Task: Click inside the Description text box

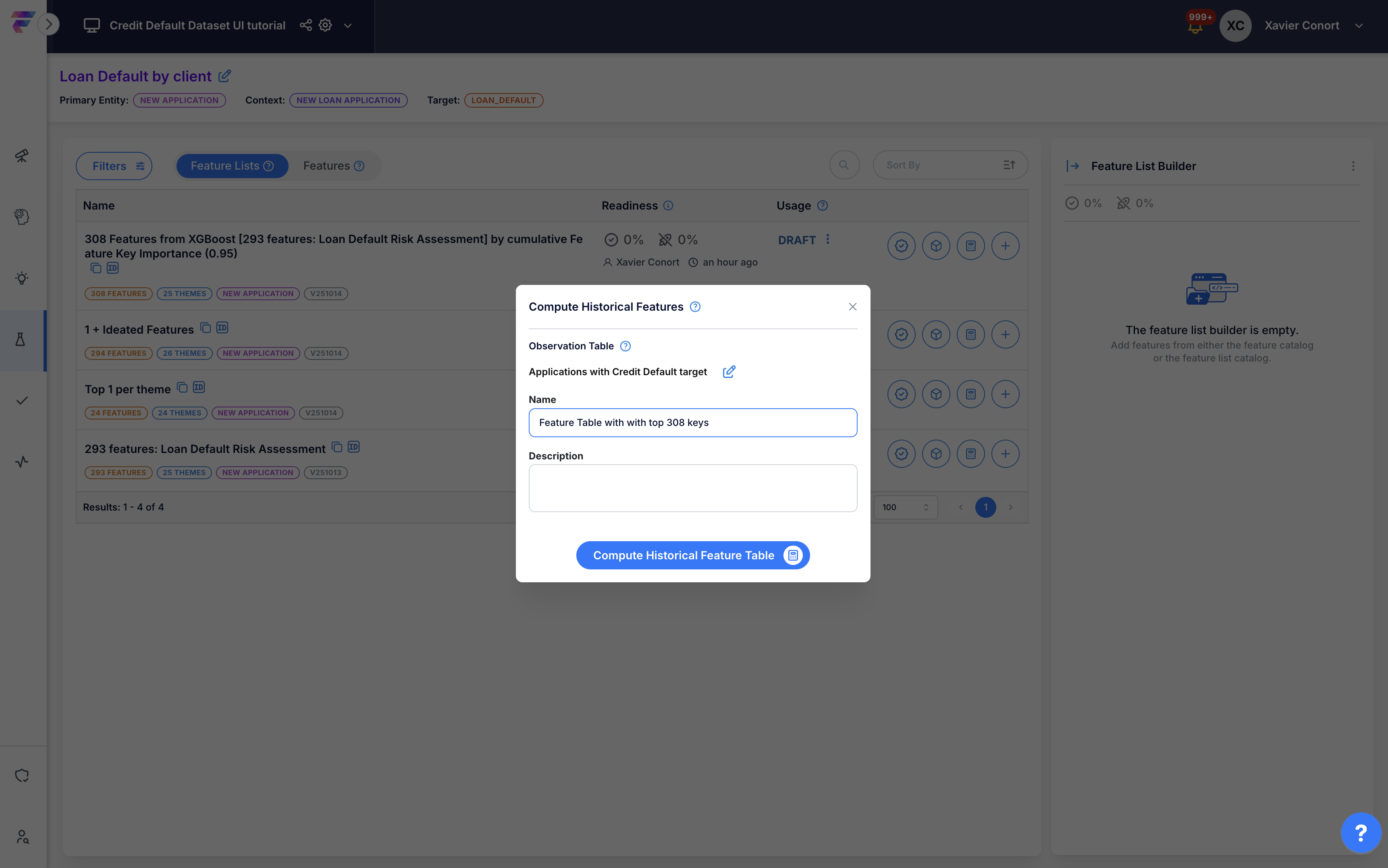Action: [x=692, y=488]
